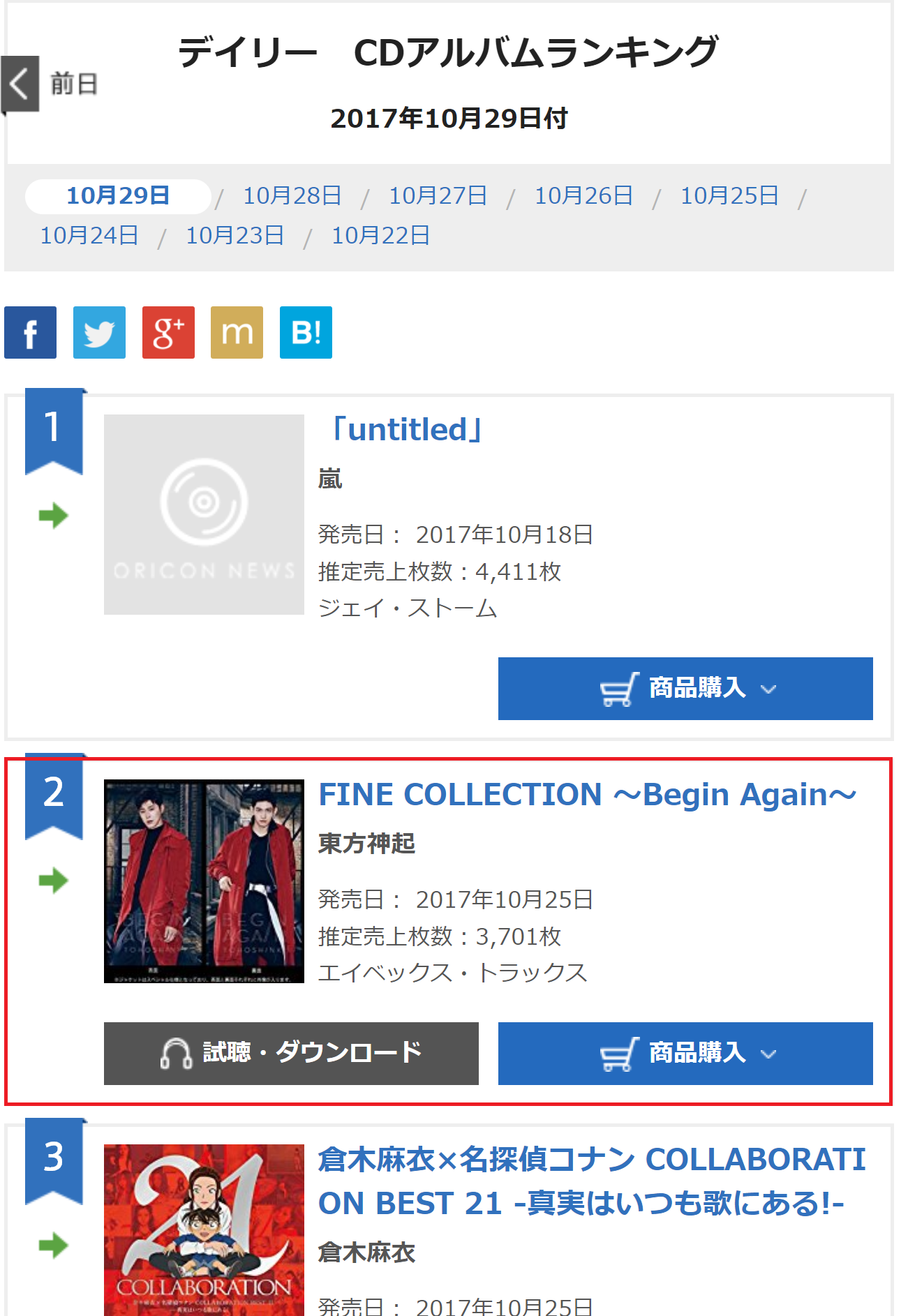The height and width of the screenshot is (1316, 908).
Task: Switch to the 10月28日 ranking
Action: (292, 196)
